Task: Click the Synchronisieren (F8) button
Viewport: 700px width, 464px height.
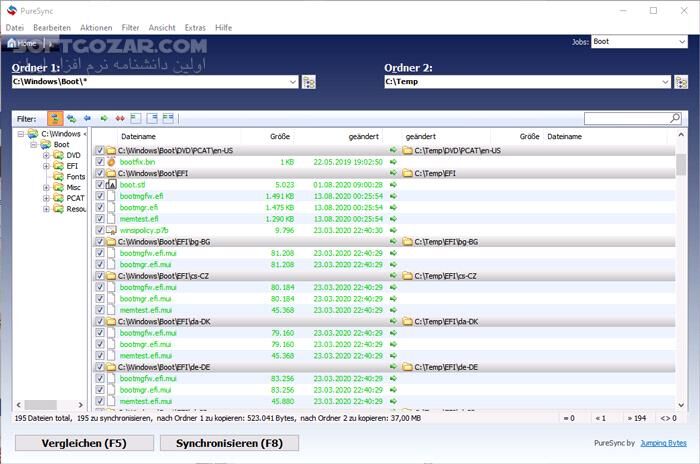Action: pyautogui.click(x=229, y=443)
